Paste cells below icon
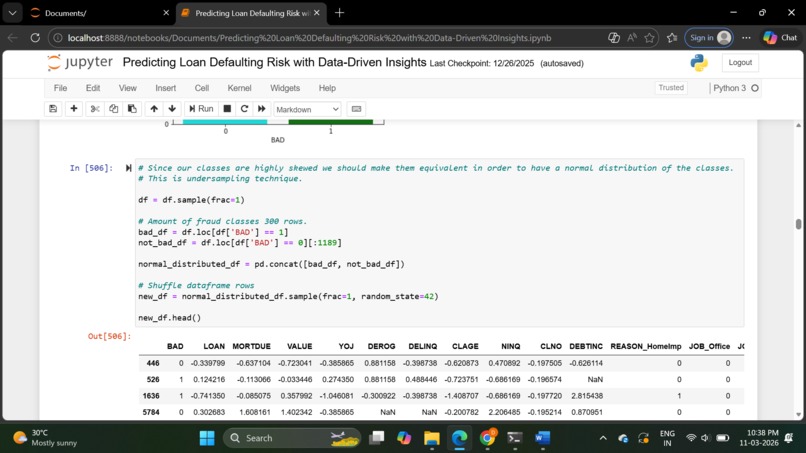This screenshot has height=453, width=806. pos(132,109)
